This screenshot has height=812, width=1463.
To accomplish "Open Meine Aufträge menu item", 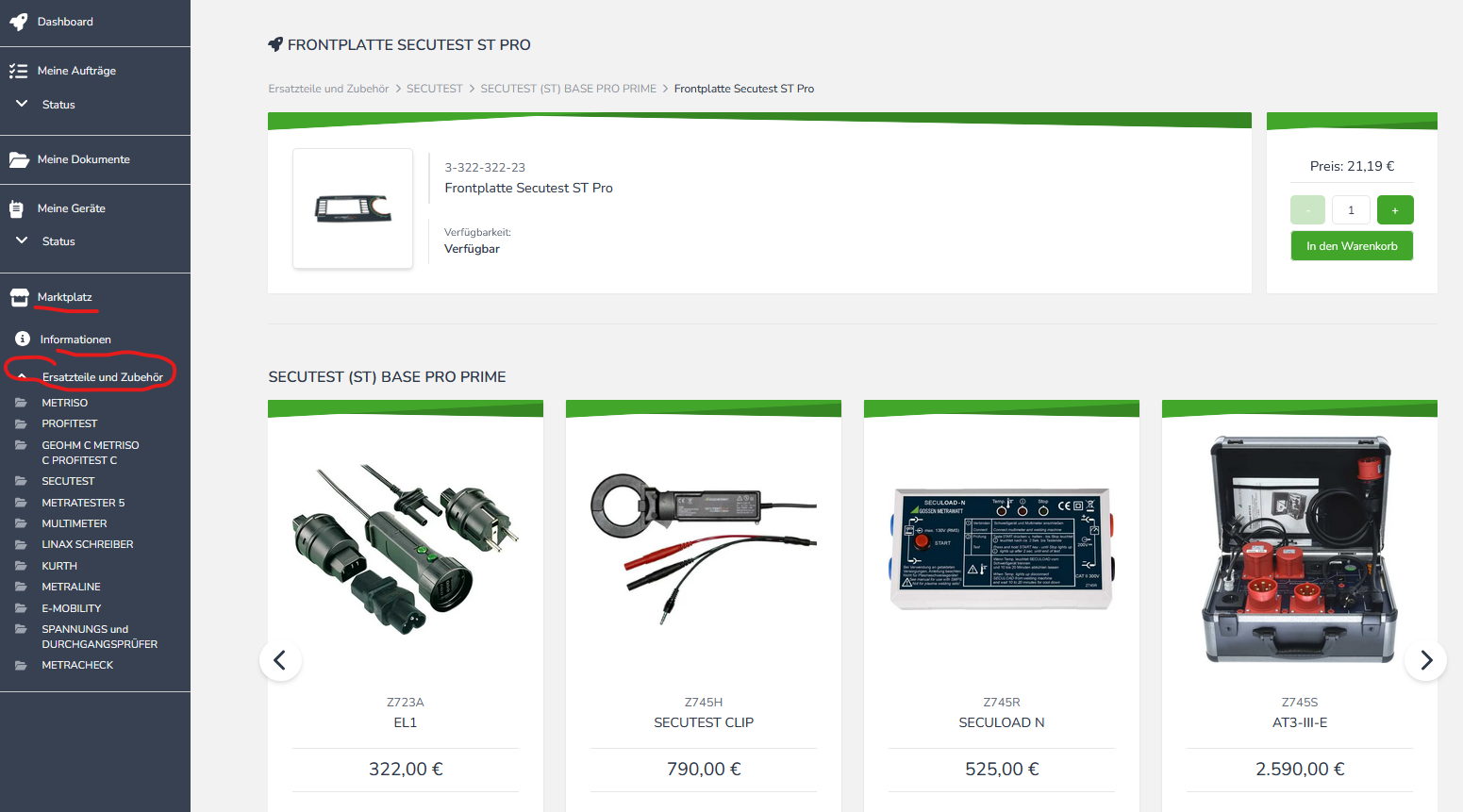I will tap(76, 71).
